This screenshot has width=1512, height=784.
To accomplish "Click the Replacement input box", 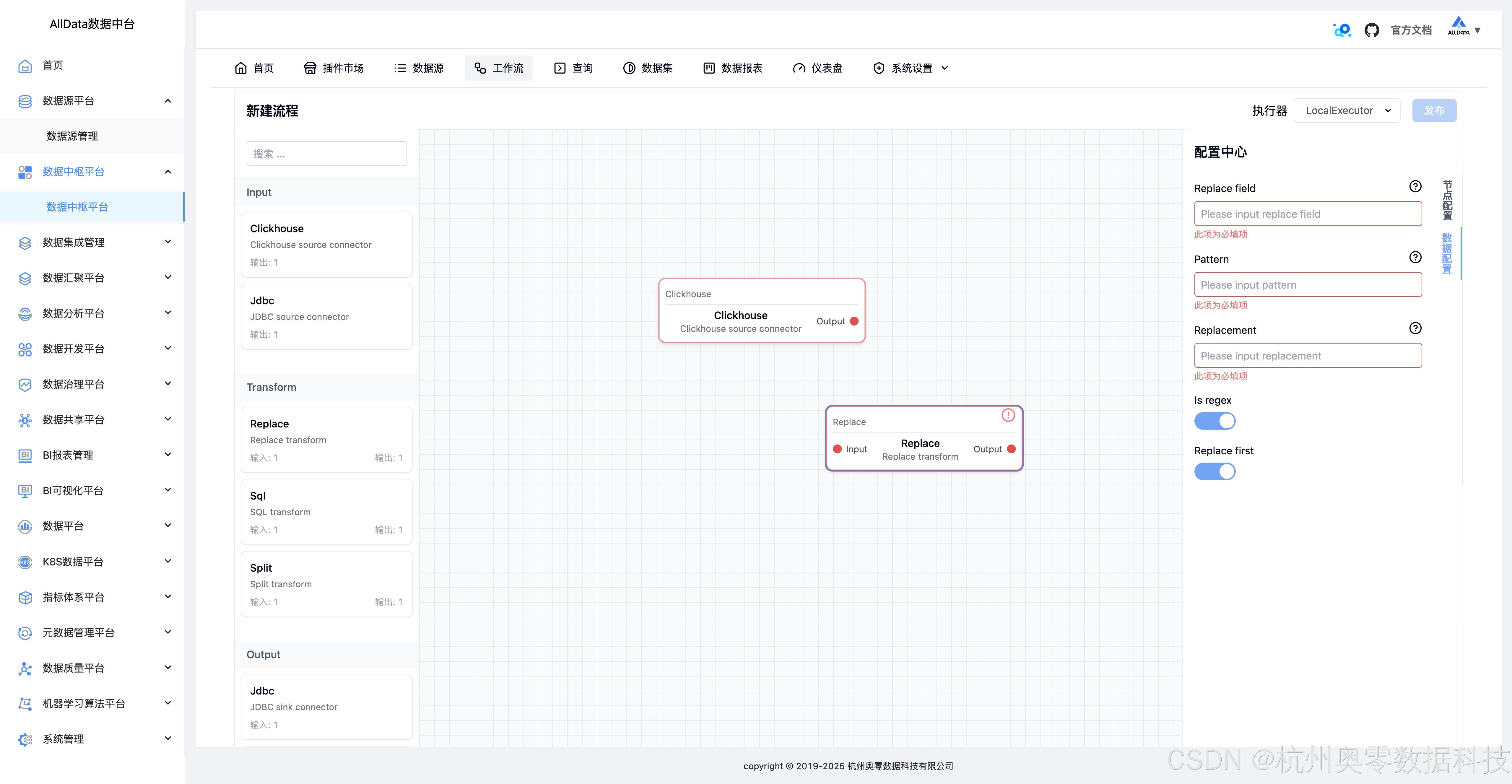I will pyautogui.click(x=1308, y=356).
